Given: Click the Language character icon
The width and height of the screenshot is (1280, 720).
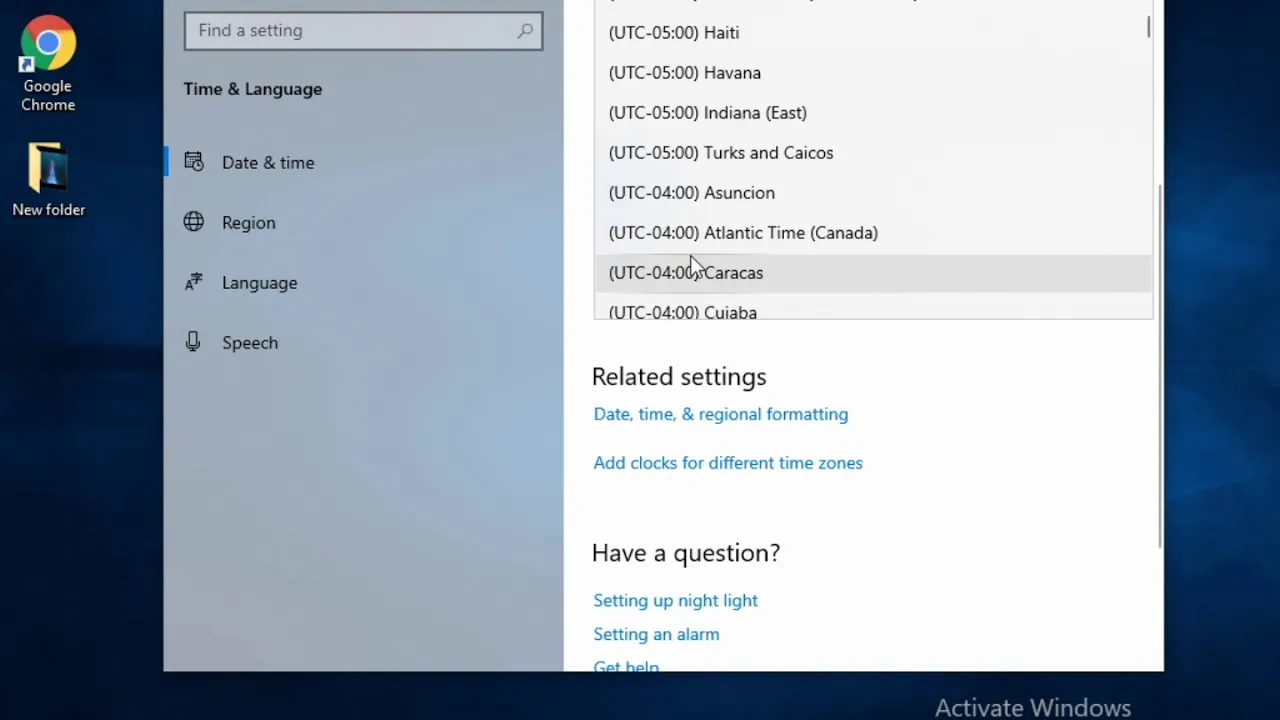Looking at the screenshot, I should (x=194, y=283).
